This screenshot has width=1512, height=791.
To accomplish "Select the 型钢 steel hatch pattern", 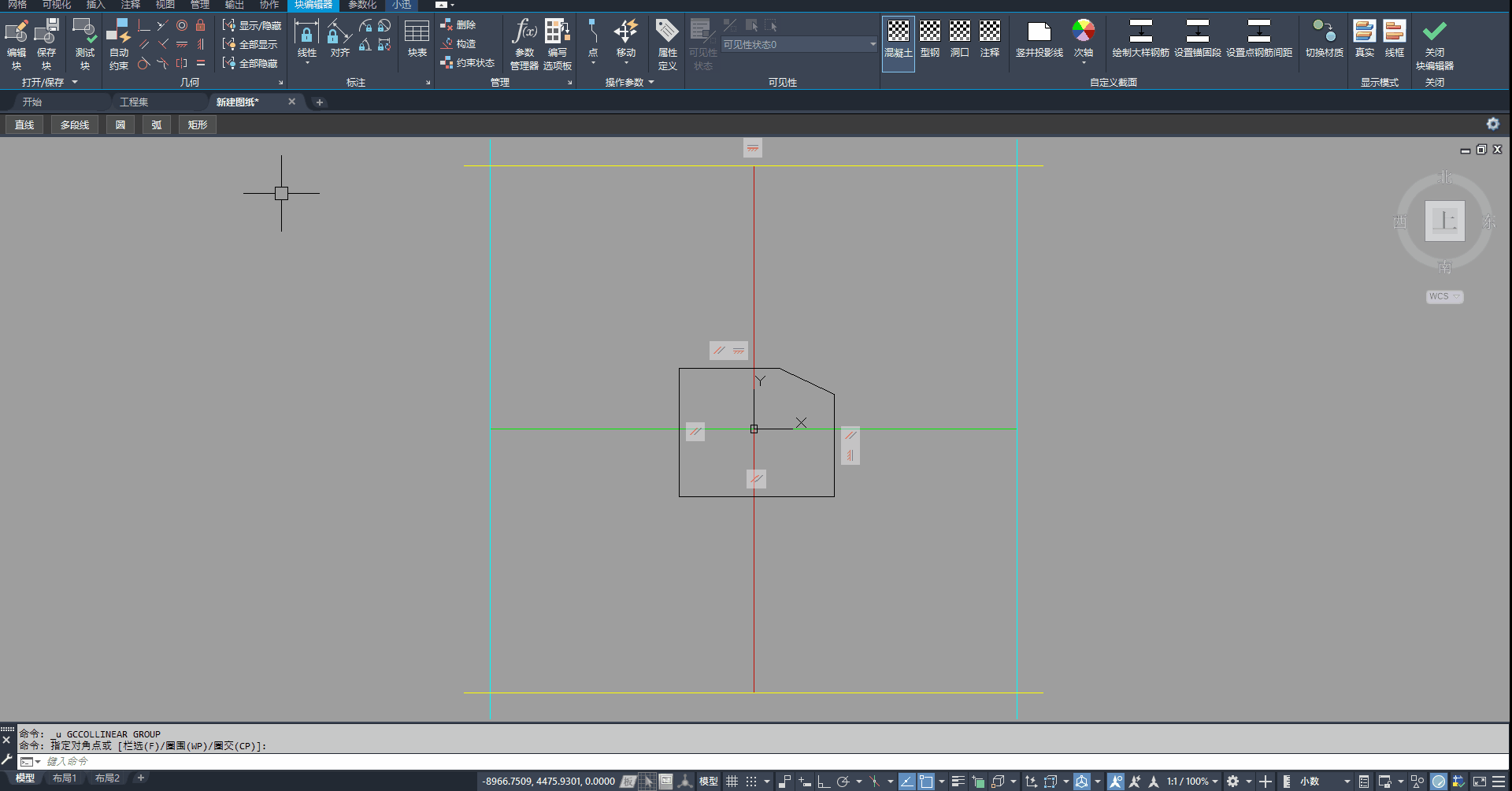I will (x=930, y=39).
